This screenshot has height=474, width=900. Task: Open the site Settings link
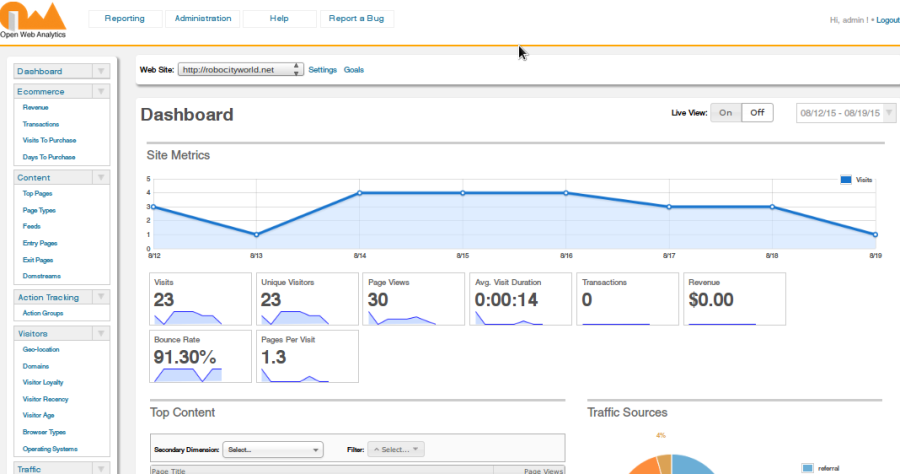(x=322, y=70)
